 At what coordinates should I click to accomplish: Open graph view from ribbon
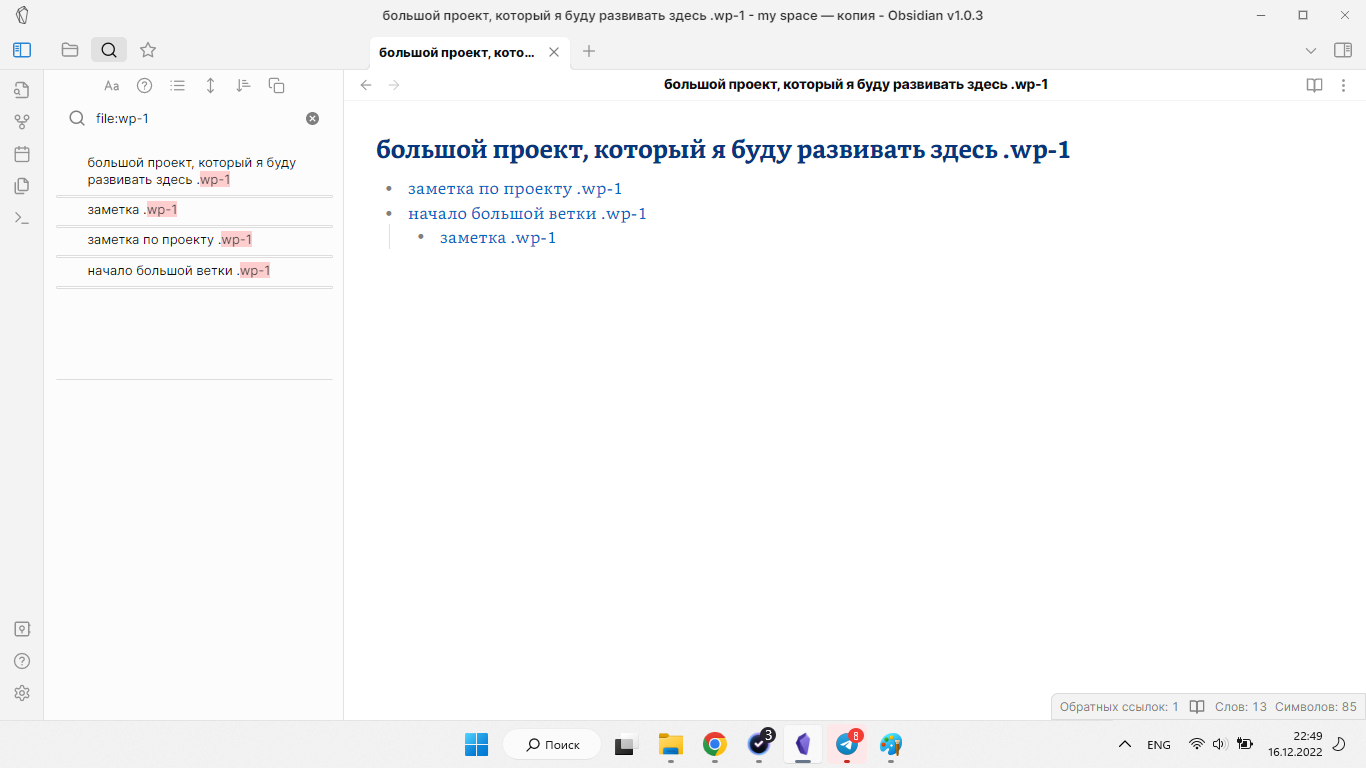[22, 122]
